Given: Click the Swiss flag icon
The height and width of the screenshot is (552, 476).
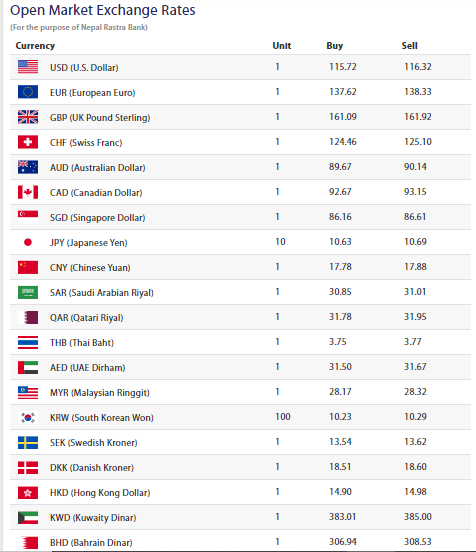Looking at the screenshot, I should pyautogui.click(x=28, y=142).
